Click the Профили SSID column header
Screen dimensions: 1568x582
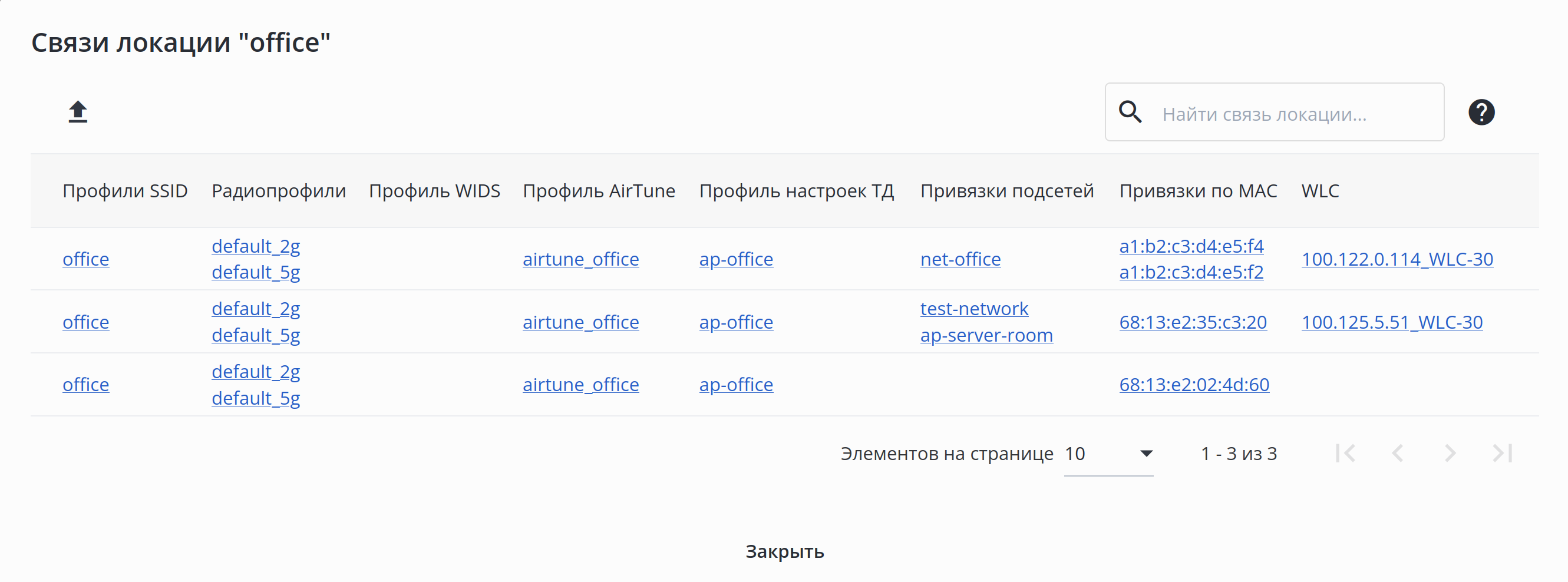coord(125,191)
